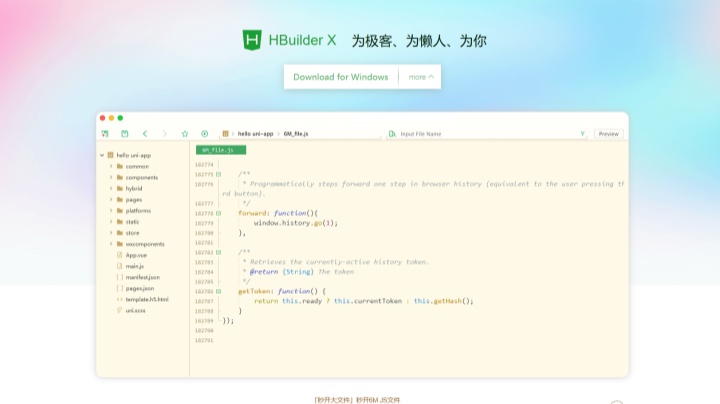This screenshot has height=404, width=720.
Task: Click the Preview button
Action: point(608,134)
